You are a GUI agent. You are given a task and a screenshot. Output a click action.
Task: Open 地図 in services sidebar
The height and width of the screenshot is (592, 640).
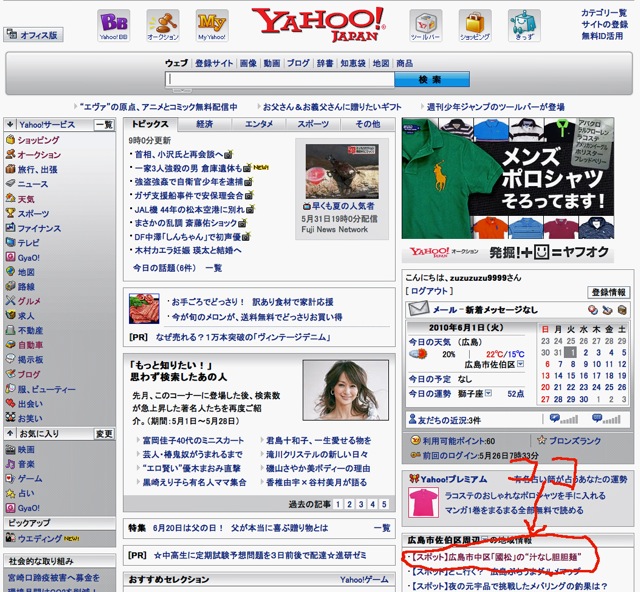pos(26,272)
